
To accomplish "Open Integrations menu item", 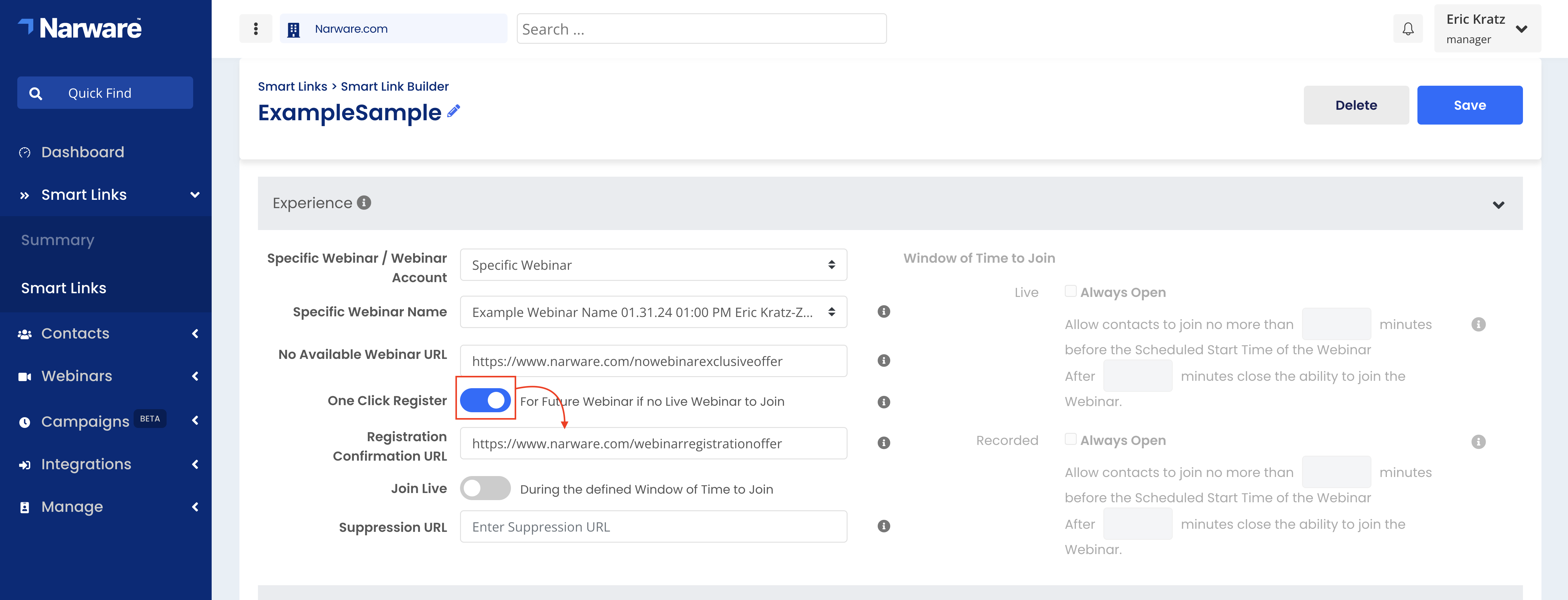I will 86,464.
